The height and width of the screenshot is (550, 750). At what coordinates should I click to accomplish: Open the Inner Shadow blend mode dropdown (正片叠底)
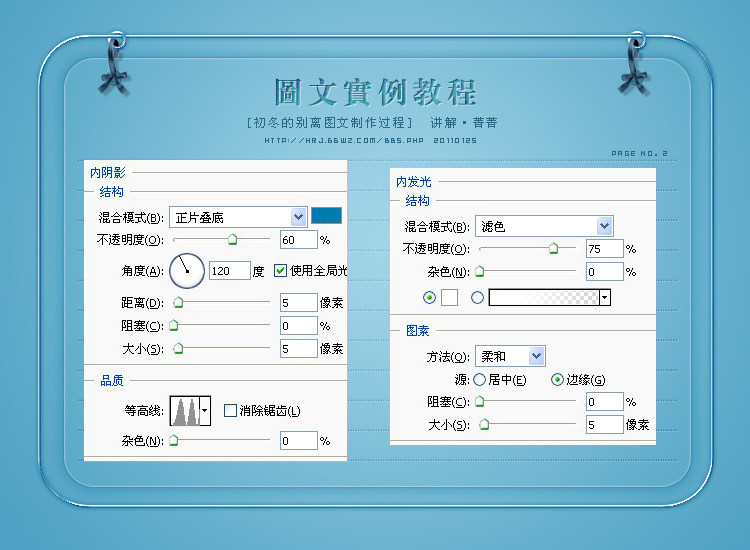[x=238, y=218]
